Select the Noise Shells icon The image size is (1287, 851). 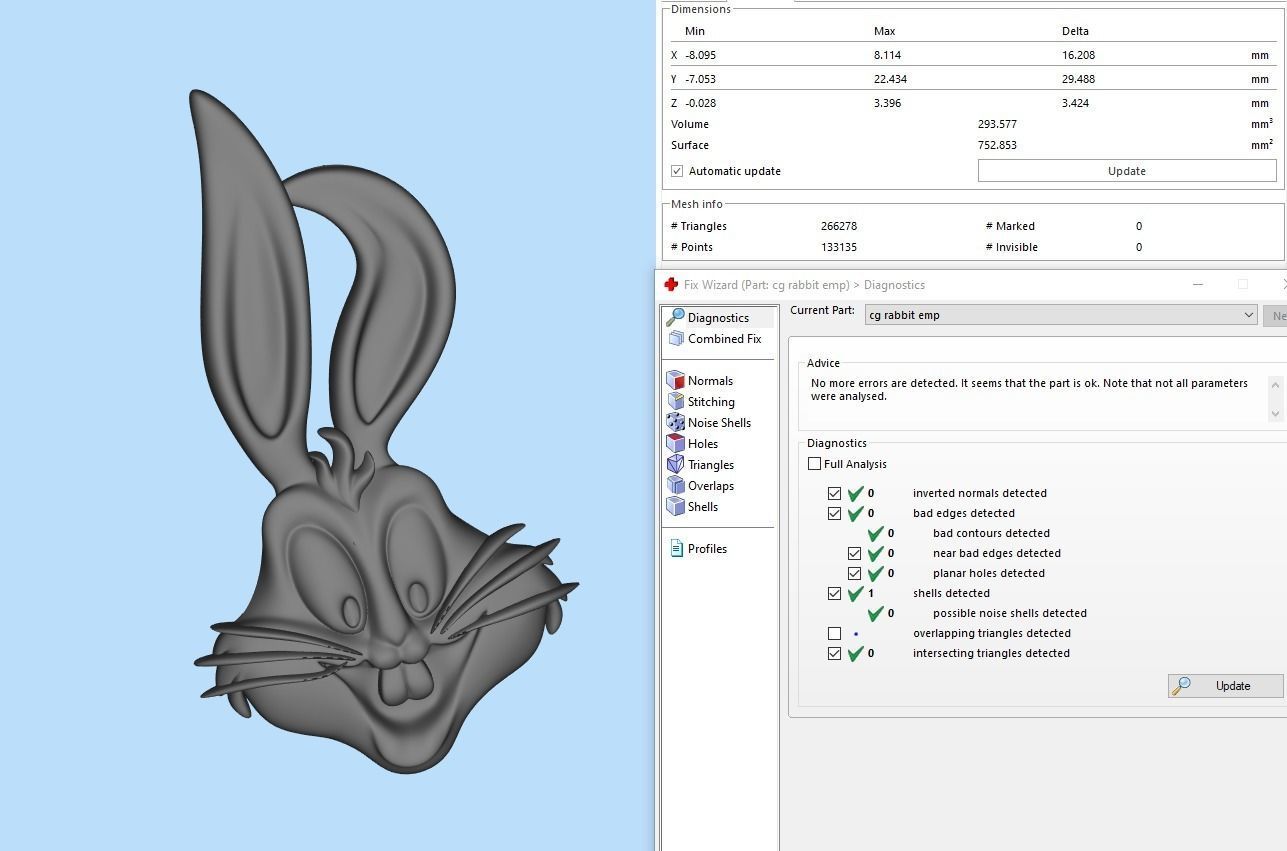(x=675, y=423)
